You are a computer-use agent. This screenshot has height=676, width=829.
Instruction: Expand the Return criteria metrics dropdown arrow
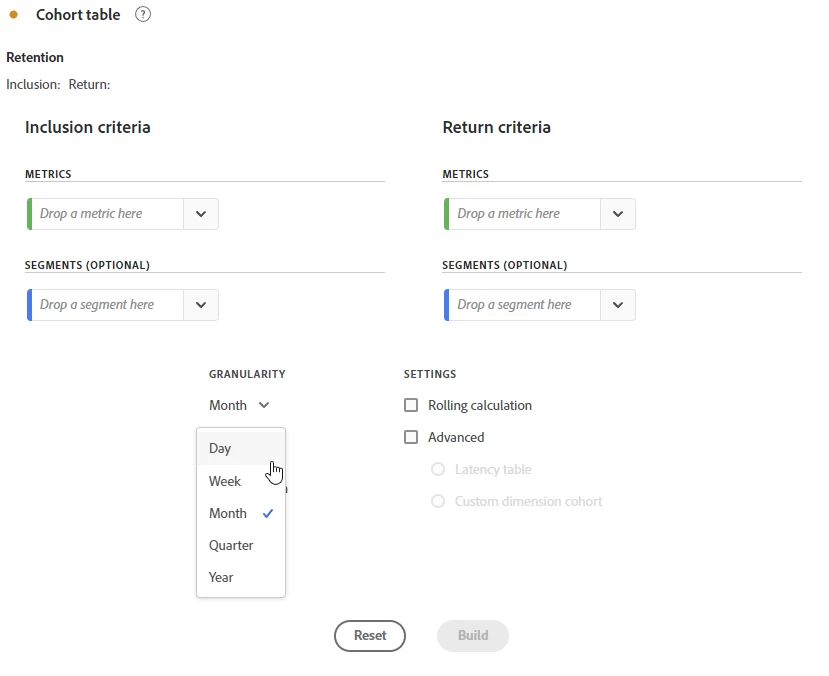[x=618, y=214]
